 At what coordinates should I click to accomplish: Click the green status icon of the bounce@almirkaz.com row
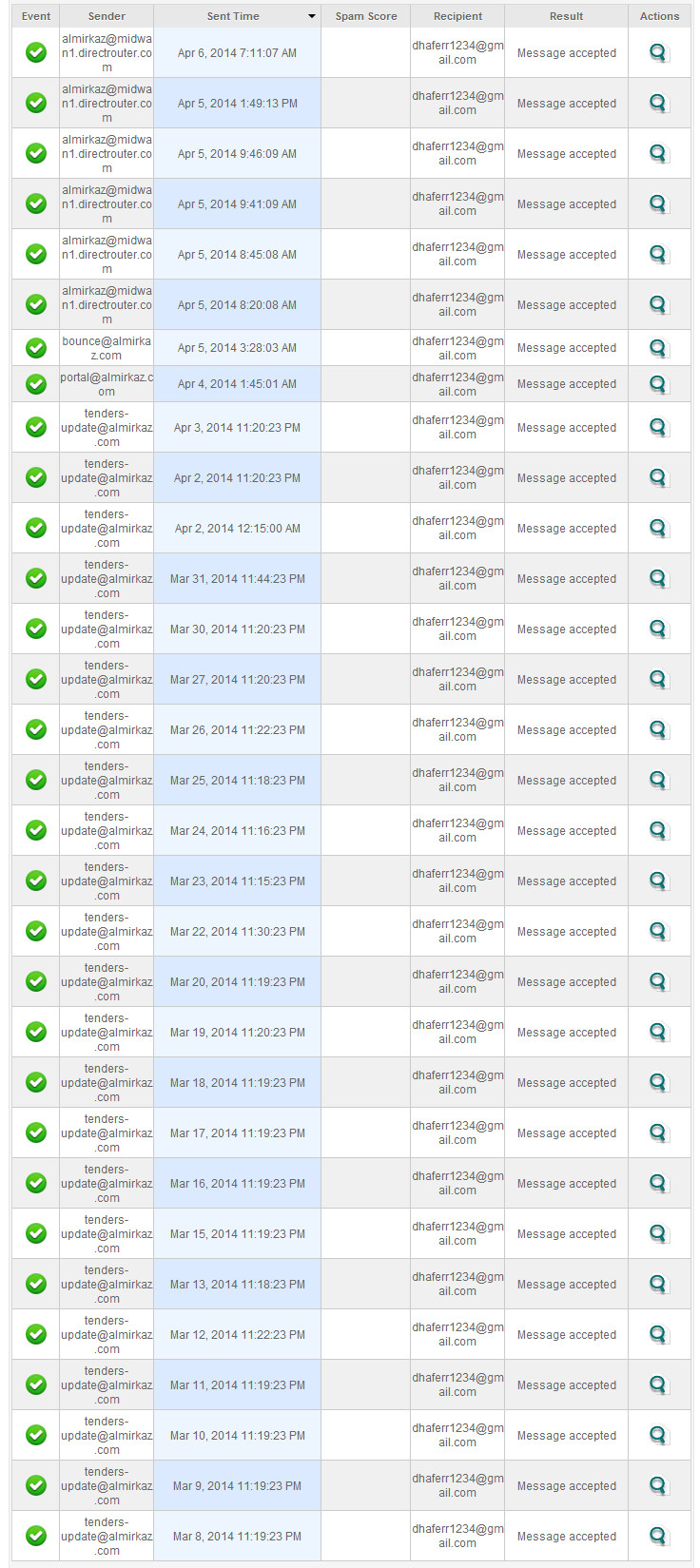tap(36, 348)
